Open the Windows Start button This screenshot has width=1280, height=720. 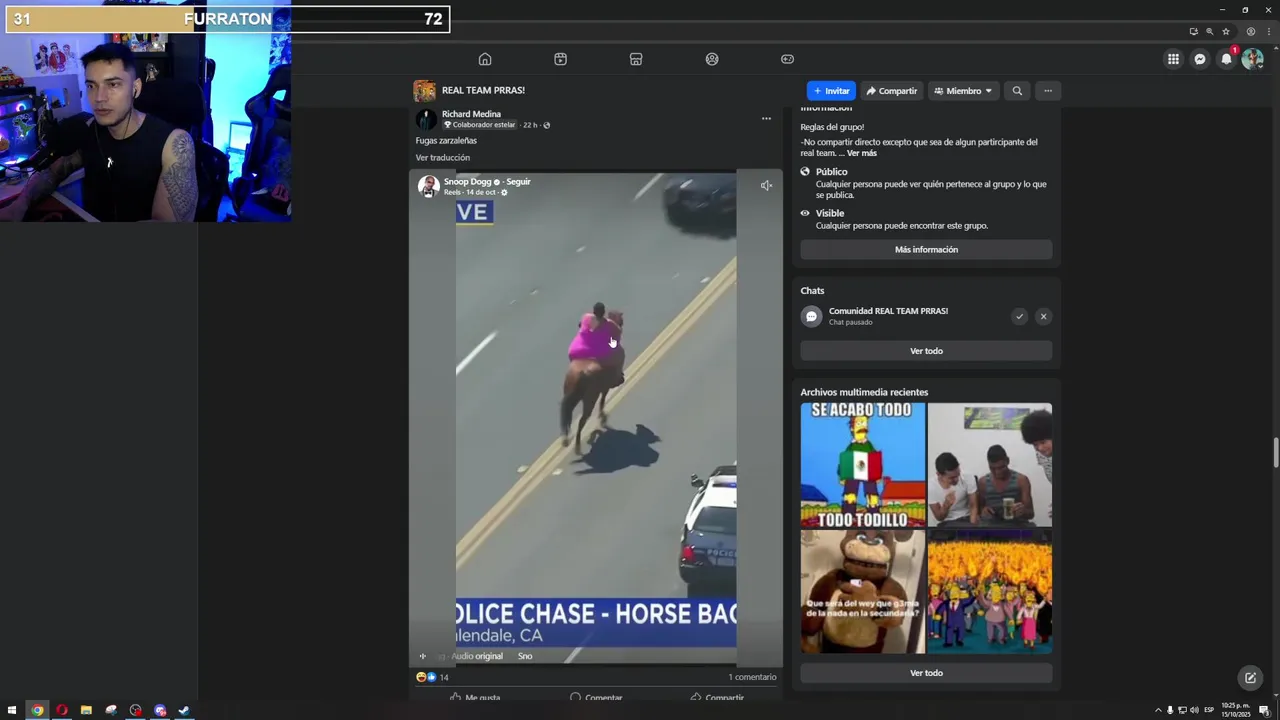coord(12,711)
